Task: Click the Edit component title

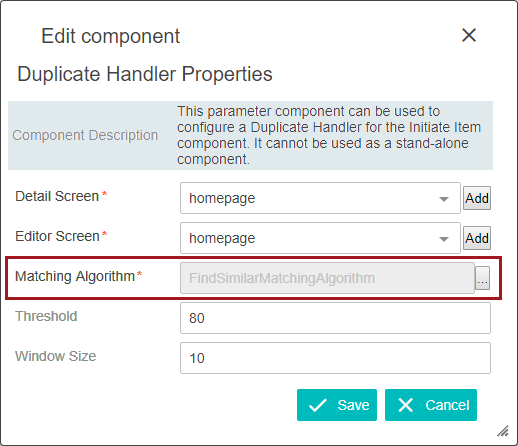Action: [x=110, y=36]
